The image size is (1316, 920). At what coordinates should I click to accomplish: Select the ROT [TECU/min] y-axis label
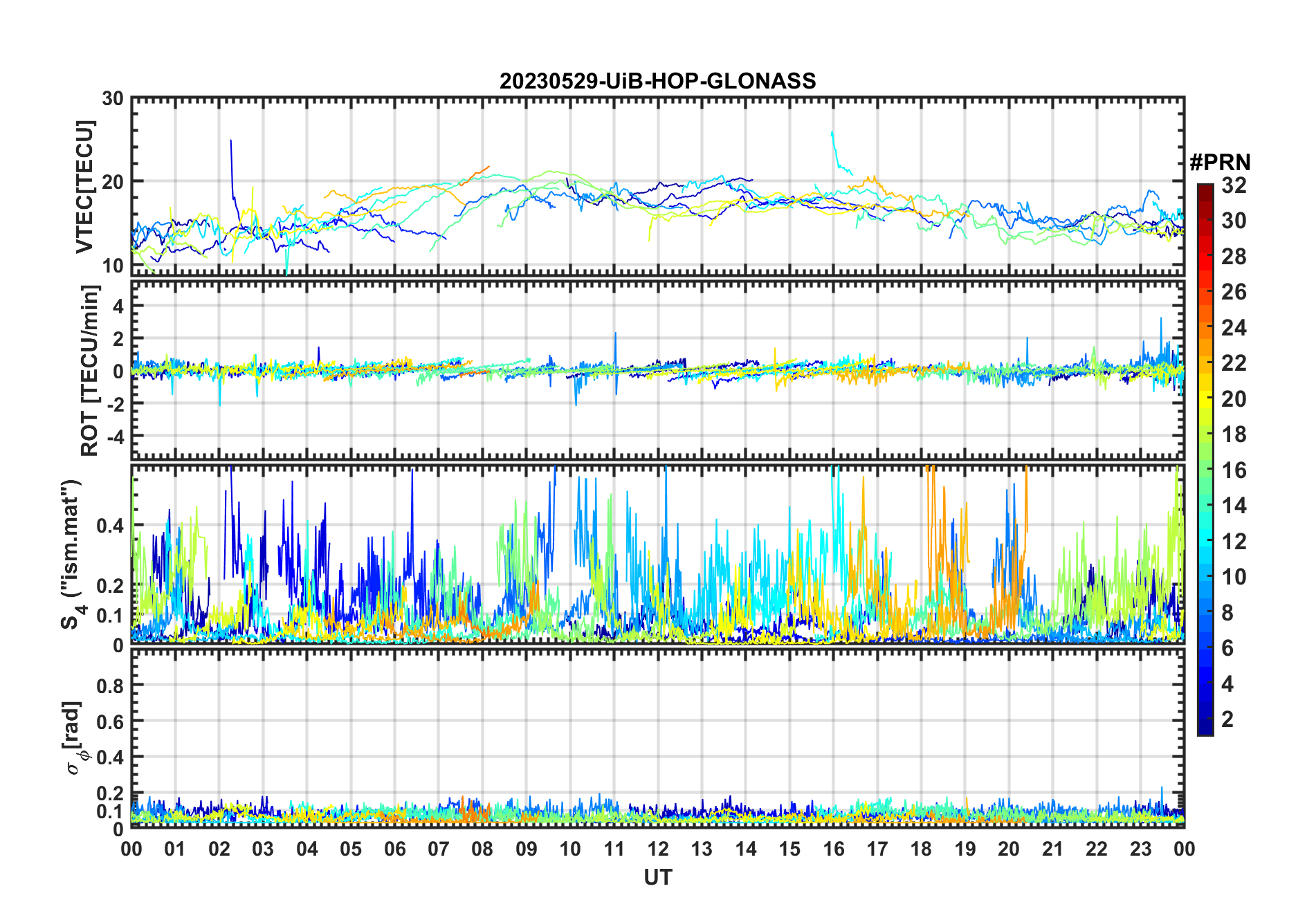tap(90, 371)
